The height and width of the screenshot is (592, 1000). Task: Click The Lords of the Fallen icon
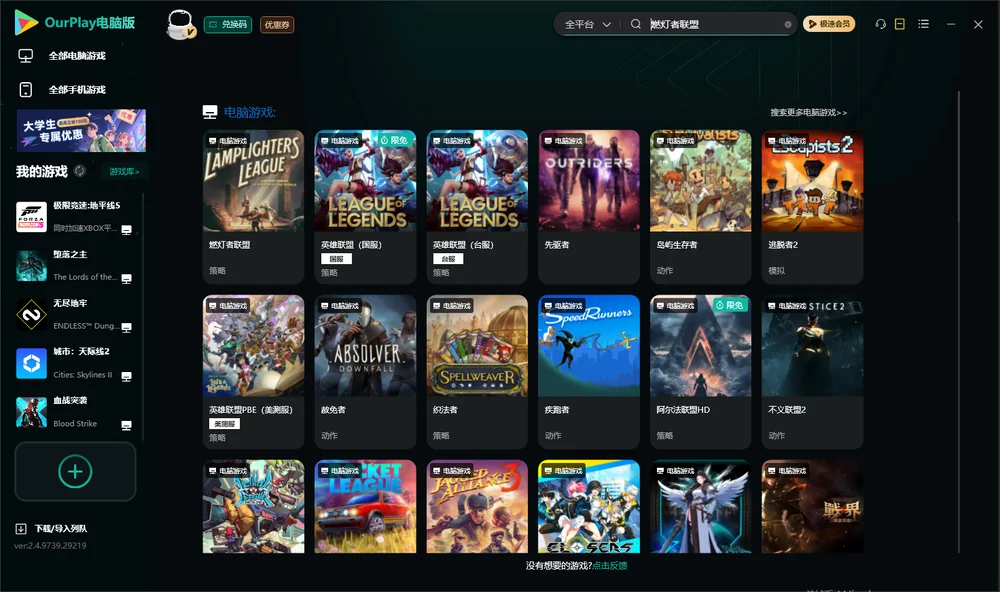[31, 266]
